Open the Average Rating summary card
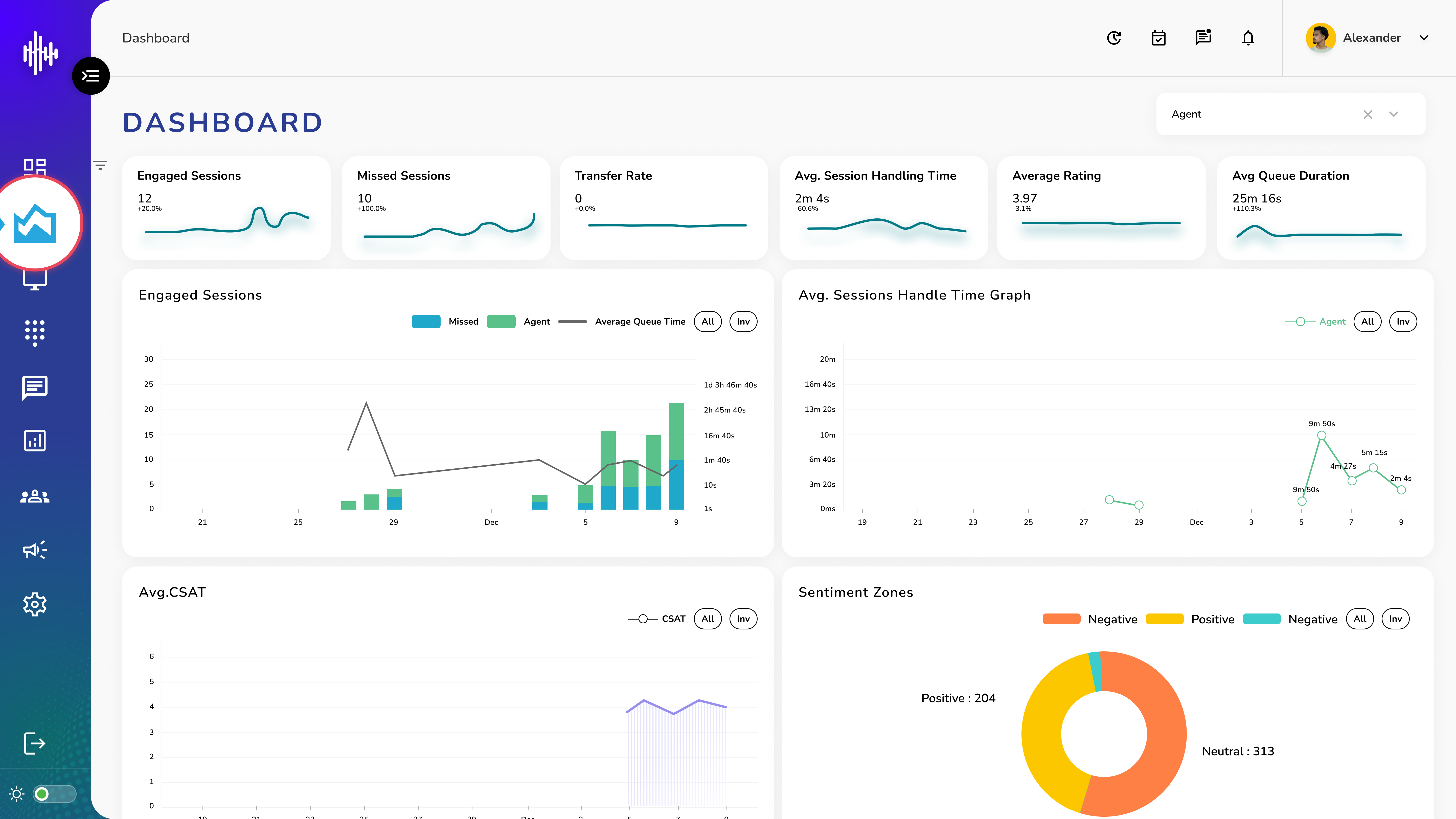Screen dimensions: 1456x819 1101,208
